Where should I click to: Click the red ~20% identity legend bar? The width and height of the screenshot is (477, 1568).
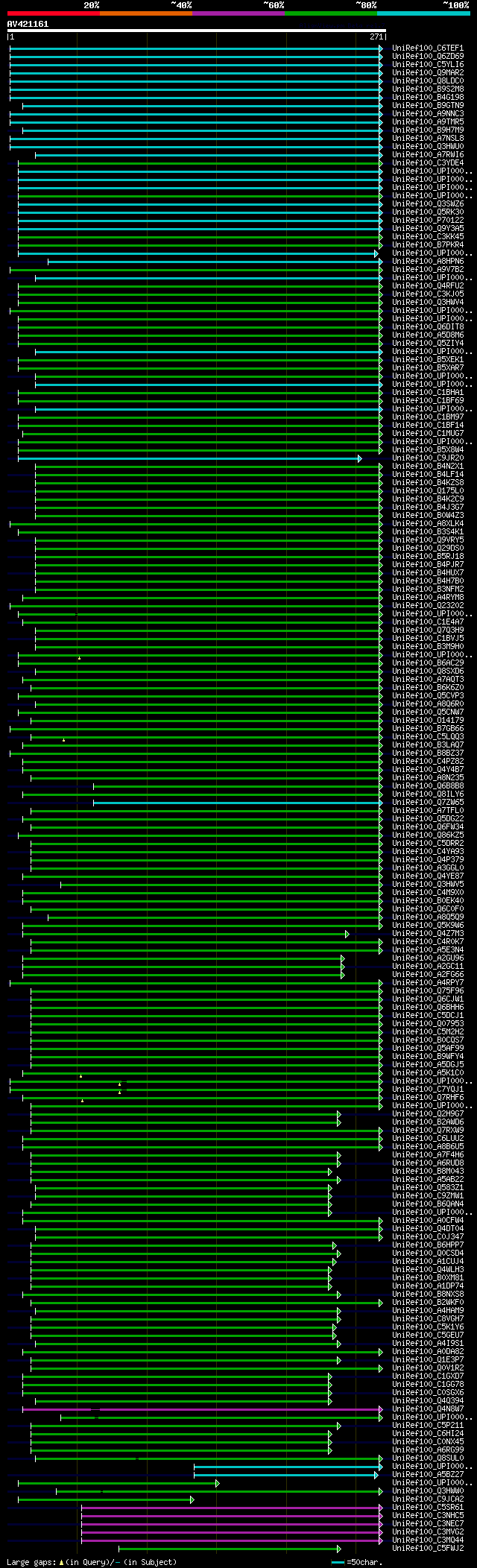point(54,13)
